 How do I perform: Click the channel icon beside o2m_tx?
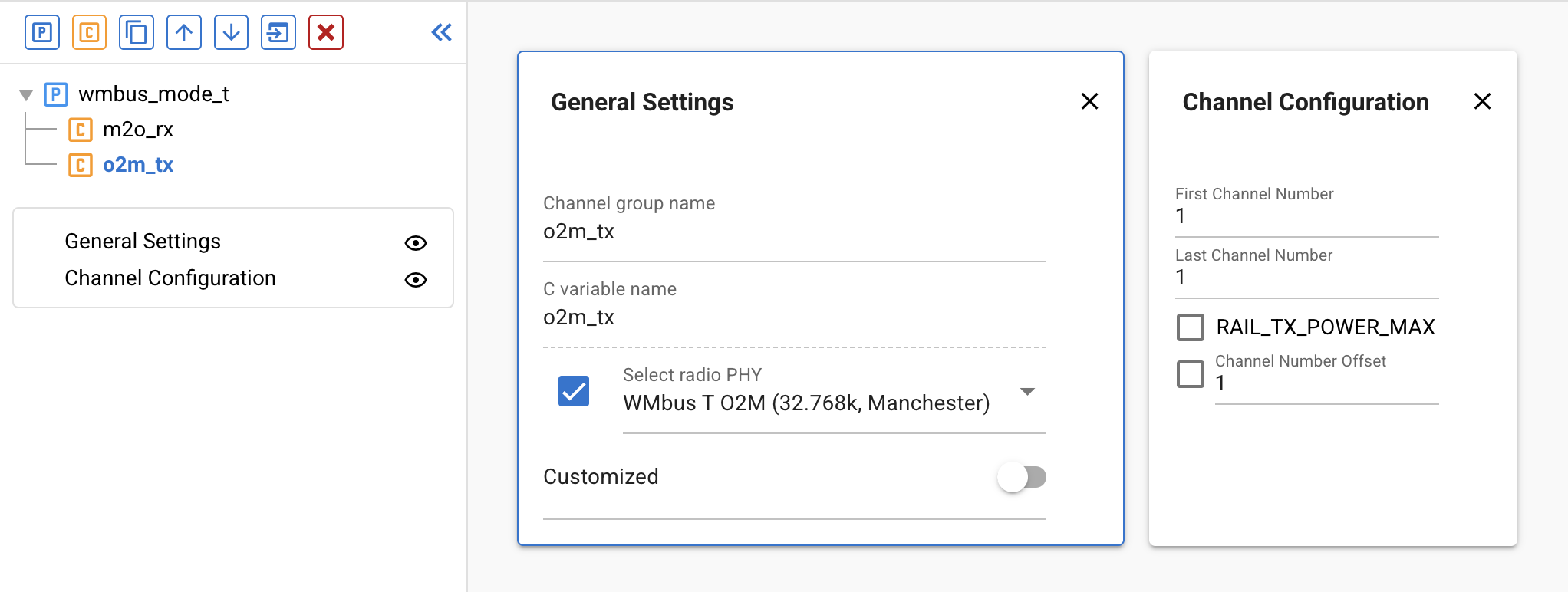click(81, 165)
